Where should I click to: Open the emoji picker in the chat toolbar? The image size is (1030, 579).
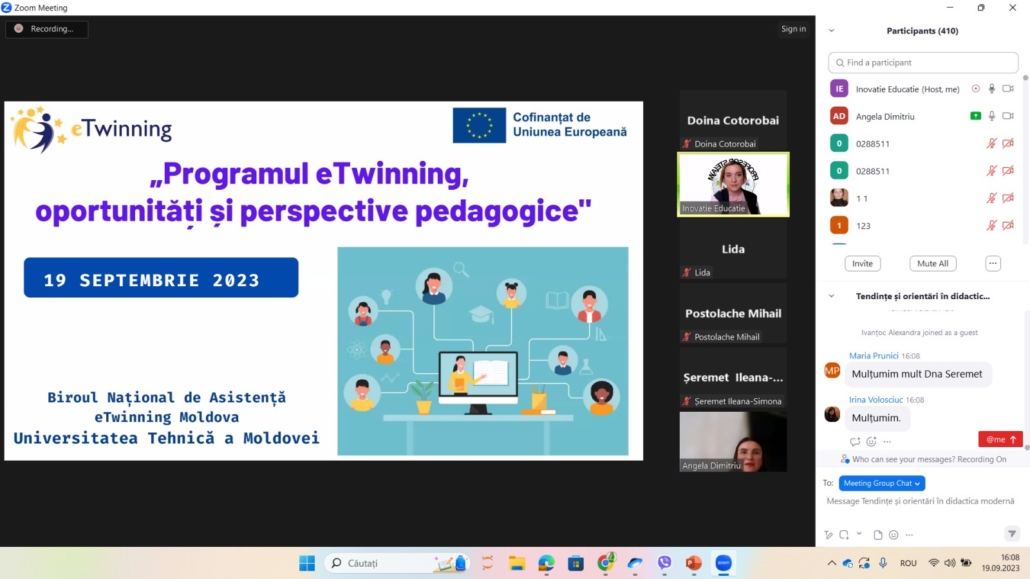(894, 535)
